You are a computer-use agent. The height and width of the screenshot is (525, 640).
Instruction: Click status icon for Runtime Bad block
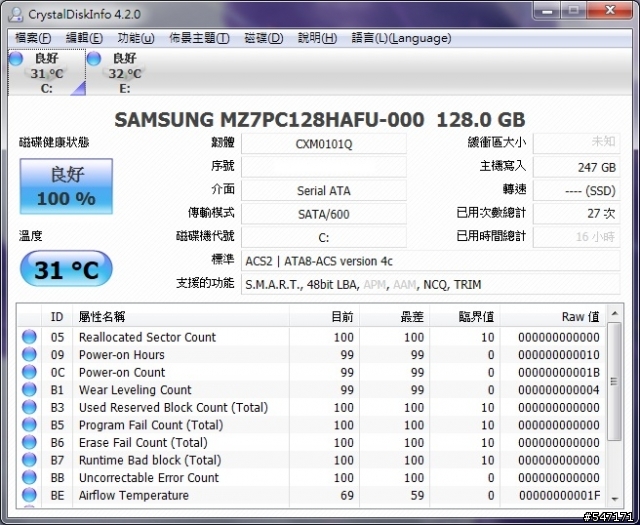tap(29, 460)
